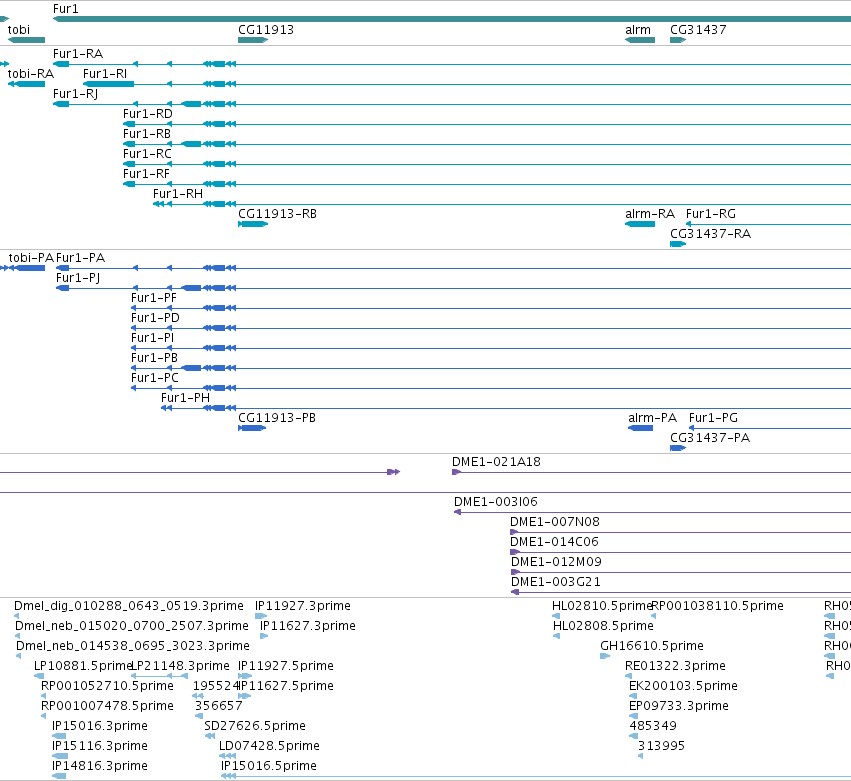Select the Fur1-RC transcript label
The image size is (851, 781).
pos(147,154)
